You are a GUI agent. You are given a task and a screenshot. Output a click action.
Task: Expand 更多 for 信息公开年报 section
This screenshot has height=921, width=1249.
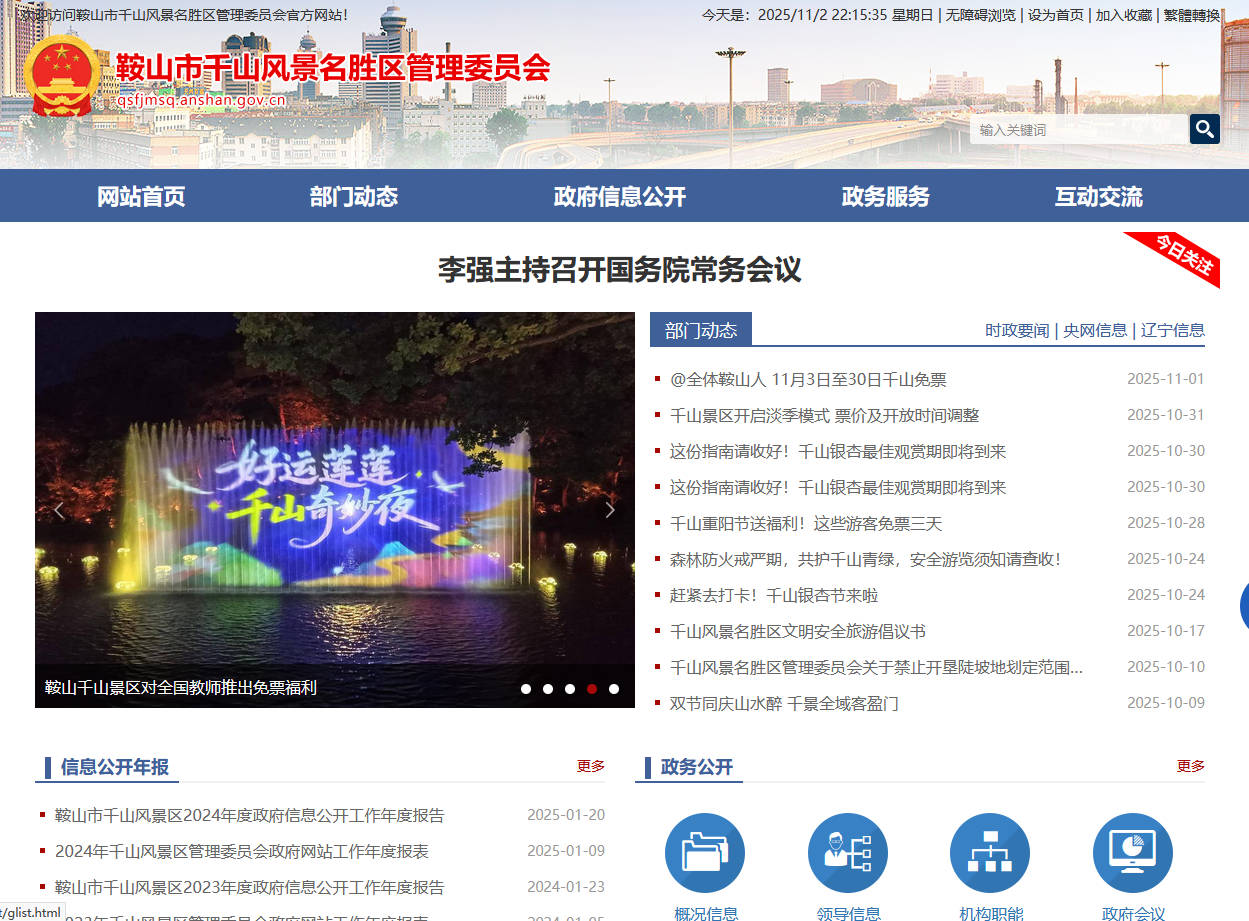coord(590,766)
